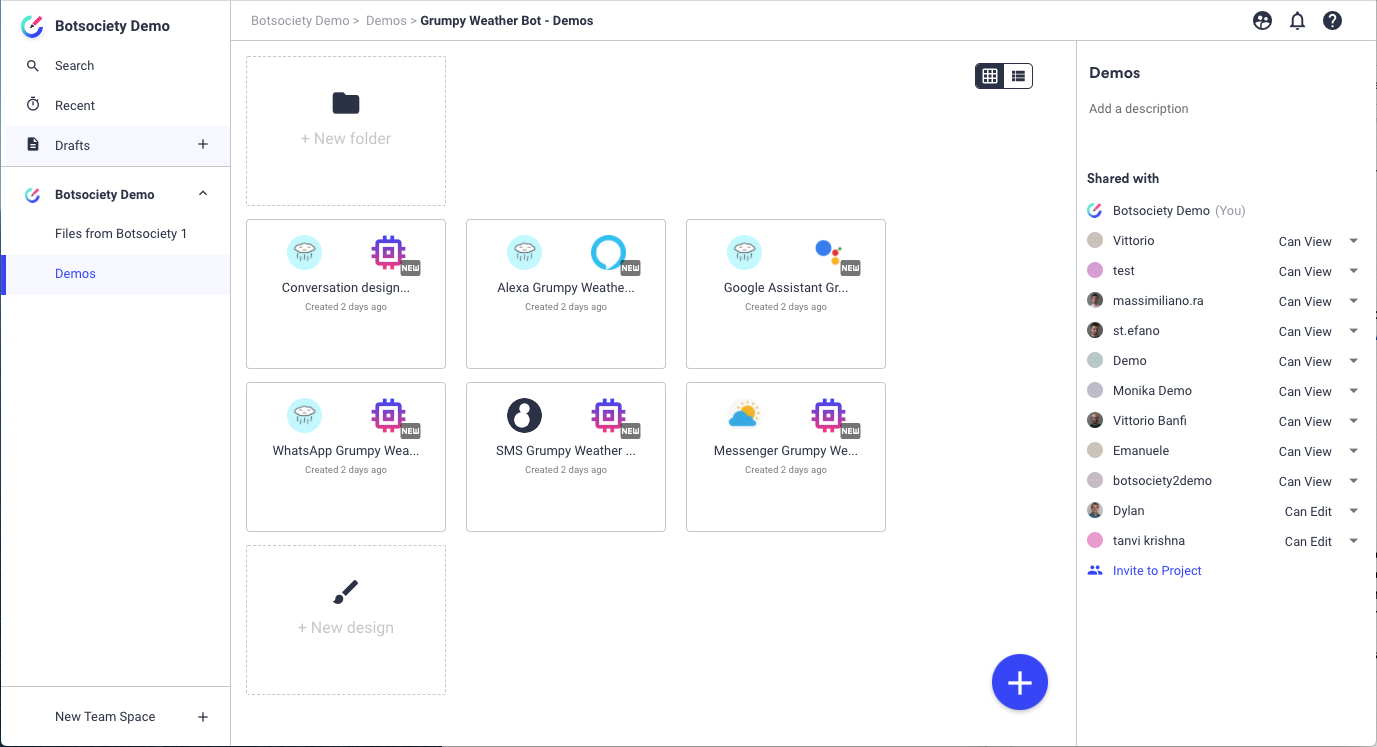Click New Team Space at the bottom
Screen dimensions: 1377x747
pos(105,716)
